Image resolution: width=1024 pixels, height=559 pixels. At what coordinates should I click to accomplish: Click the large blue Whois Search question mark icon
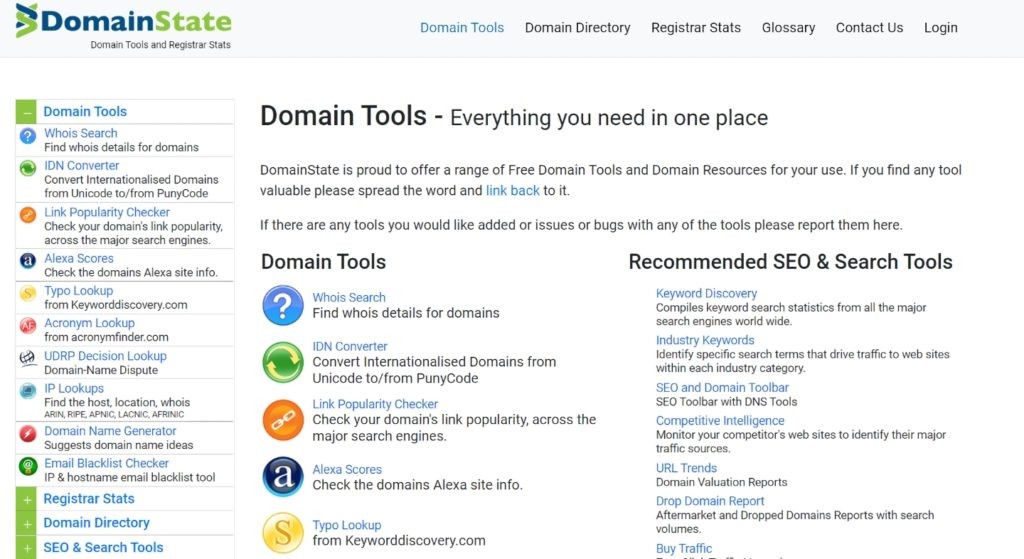pos(282,305)
